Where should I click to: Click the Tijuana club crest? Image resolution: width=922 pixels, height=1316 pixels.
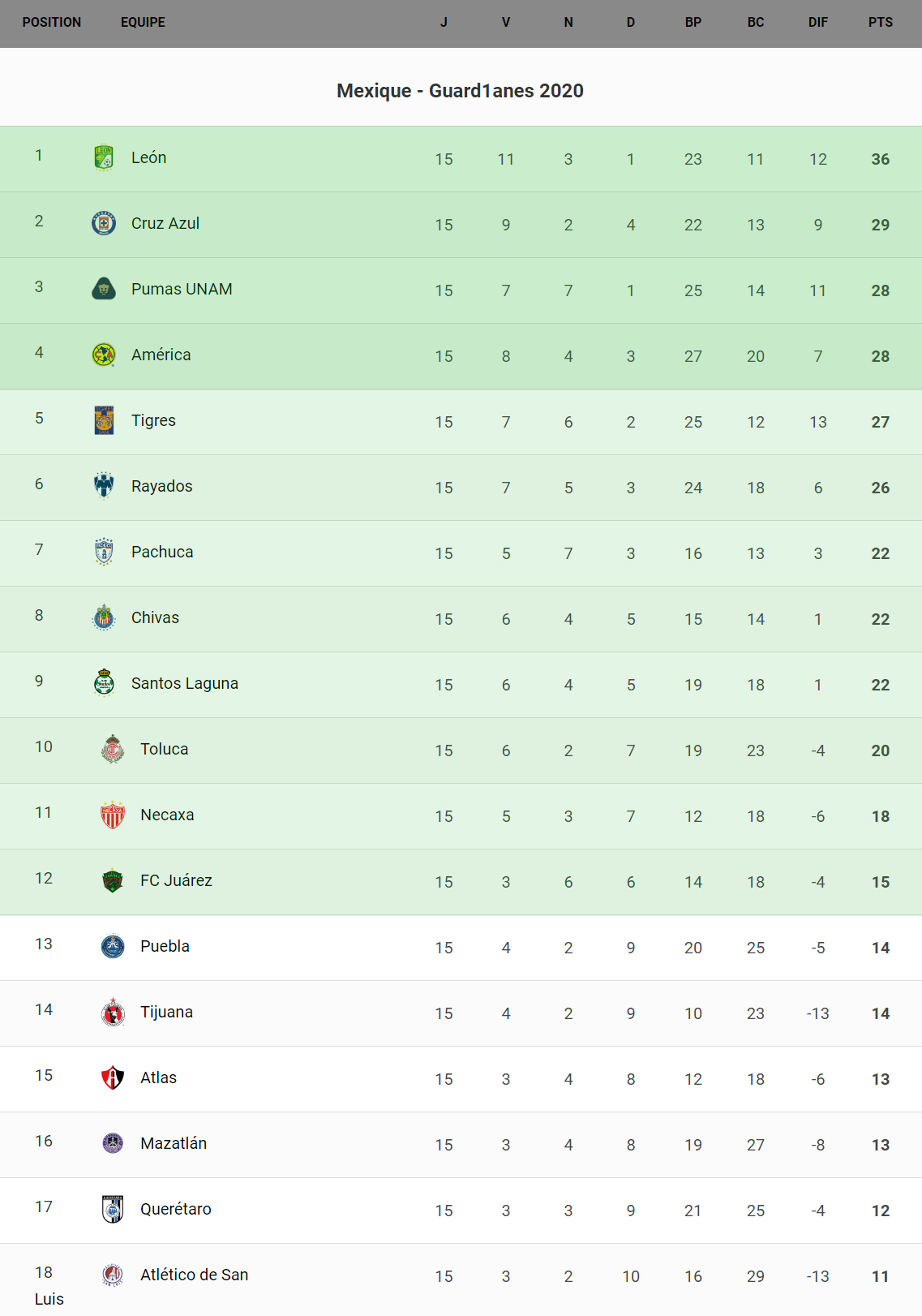[113, 1012]
